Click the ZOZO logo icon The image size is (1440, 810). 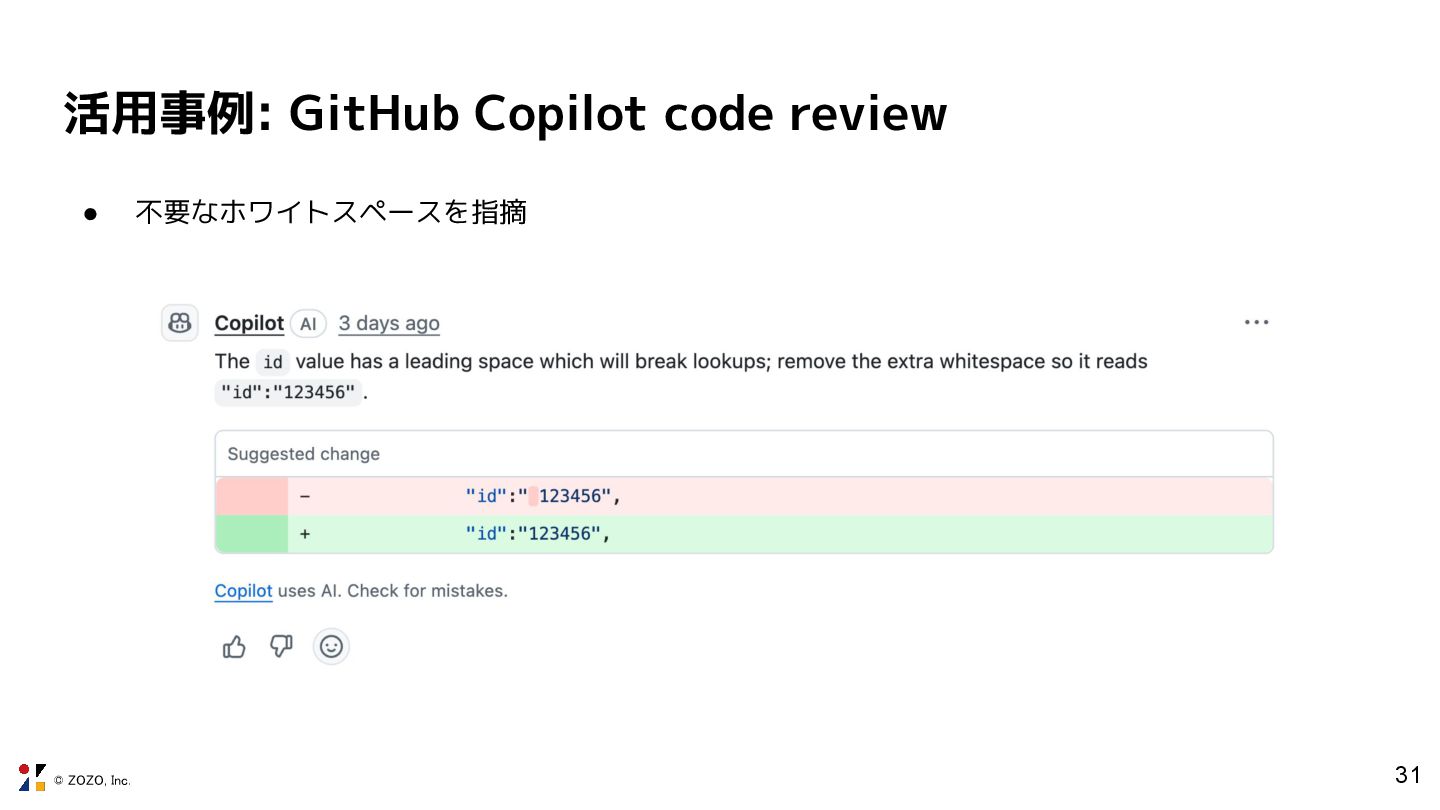pyautogui.click(x=32, y=777)
